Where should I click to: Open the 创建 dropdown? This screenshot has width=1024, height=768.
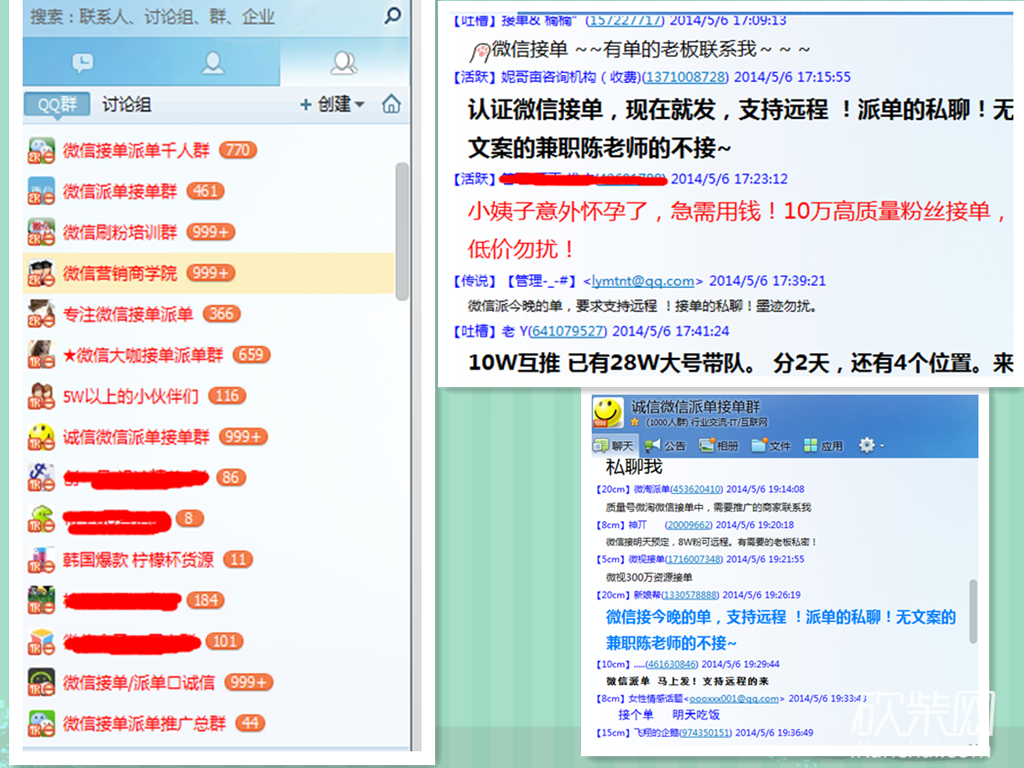pos(332,104)
